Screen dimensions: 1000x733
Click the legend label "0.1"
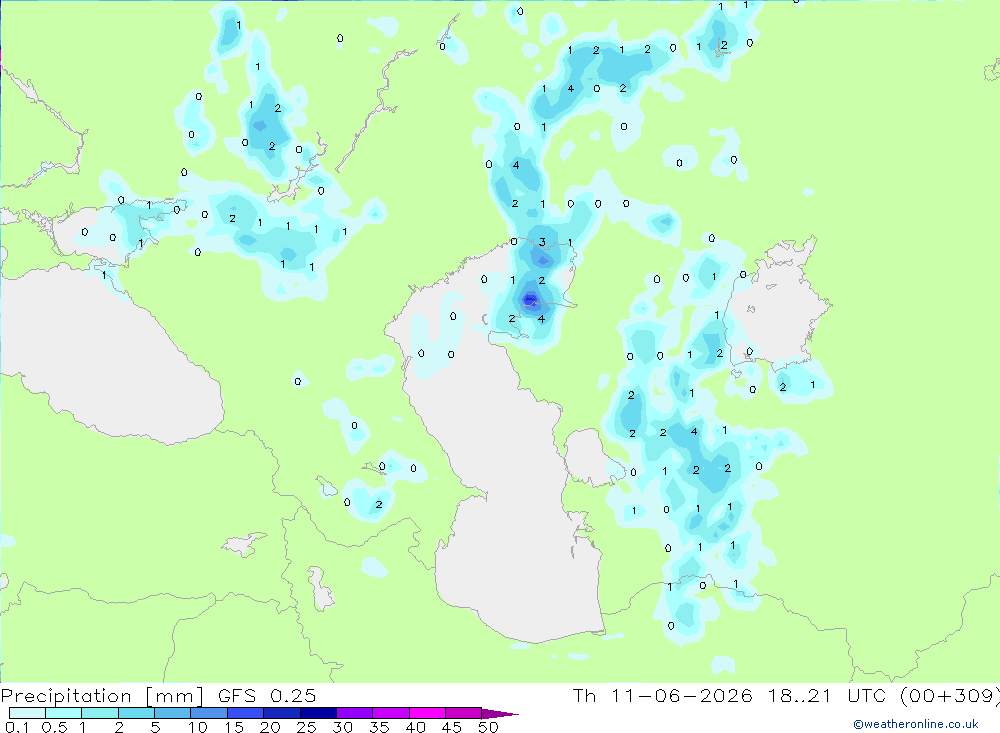pos(17,727)
